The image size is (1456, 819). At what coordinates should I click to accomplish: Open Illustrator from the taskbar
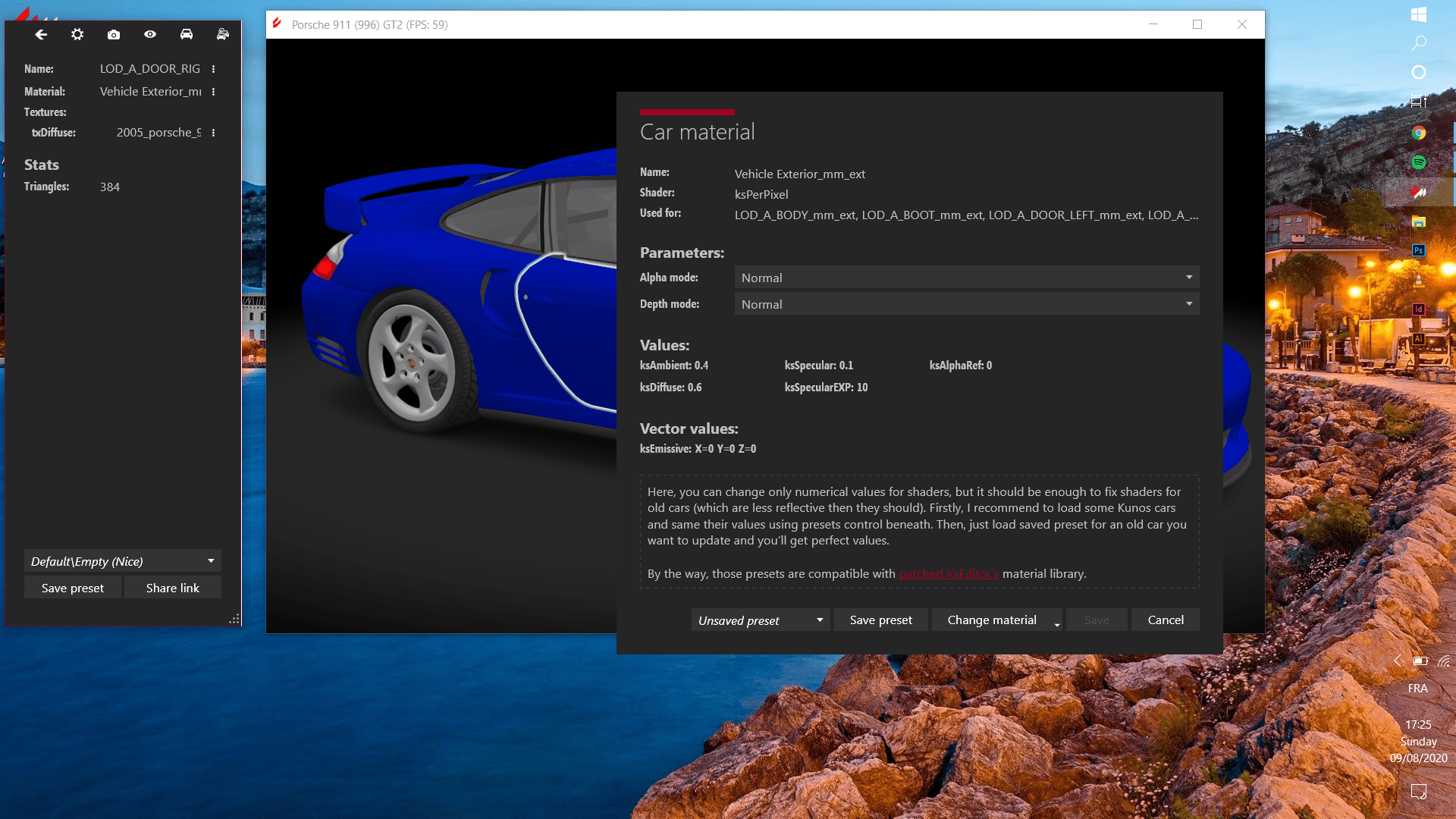pyautogui.click(x=1419, y=339)
